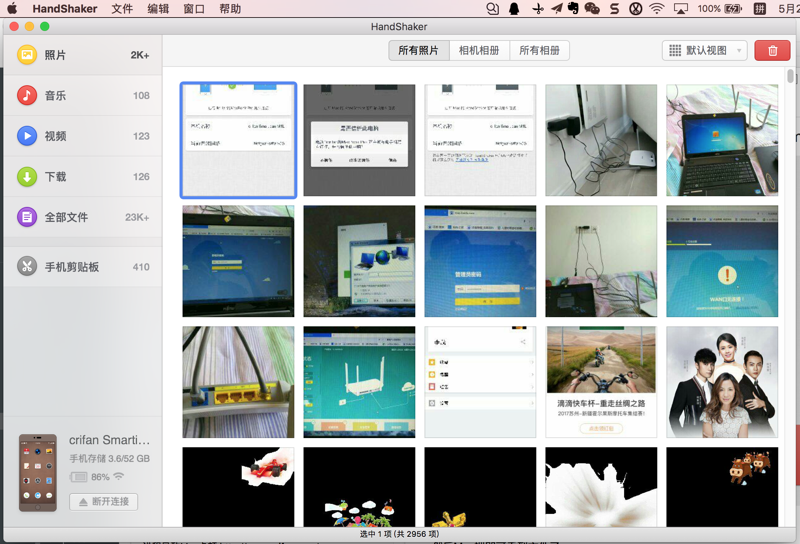Select the power adapter and white router photo

(x=601, y=140)
